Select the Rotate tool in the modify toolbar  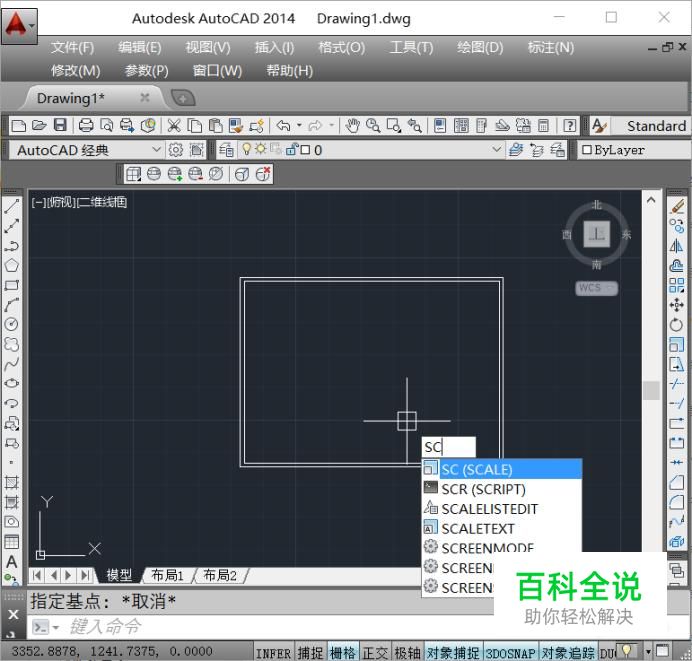pos(677,325)
